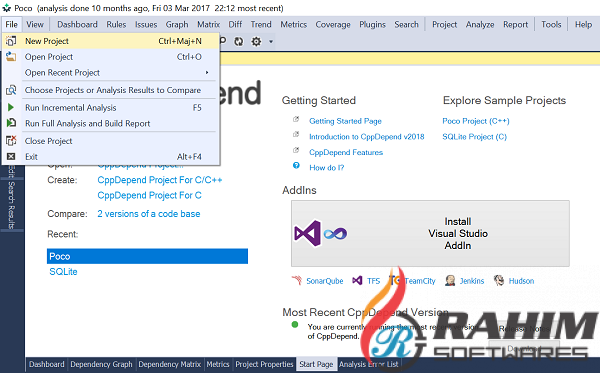Click the Hudson icon
Screen dimensions: 600x373
coord(499,280)
